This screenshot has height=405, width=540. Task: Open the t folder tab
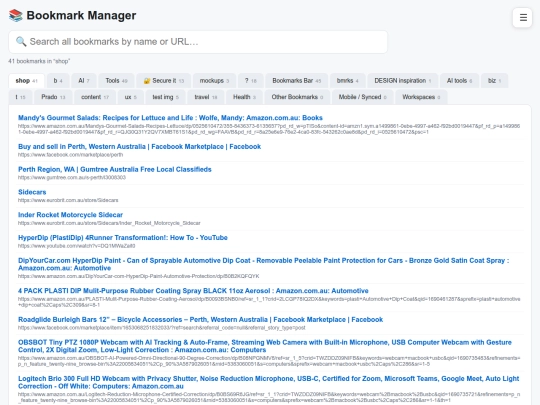(x=20, y=97)
